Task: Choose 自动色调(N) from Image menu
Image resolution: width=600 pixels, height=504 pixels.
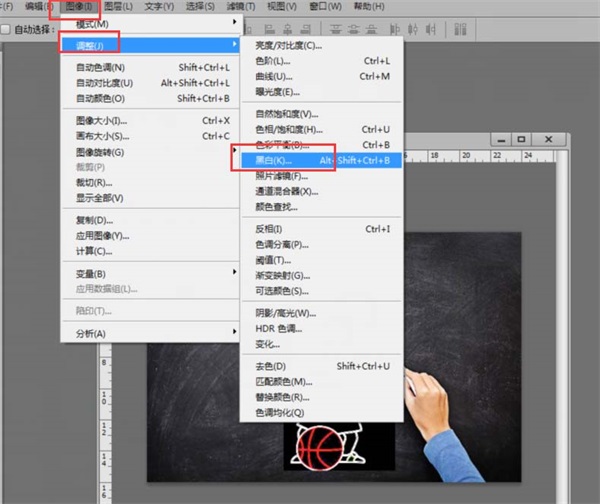Action: coord(151,67)
